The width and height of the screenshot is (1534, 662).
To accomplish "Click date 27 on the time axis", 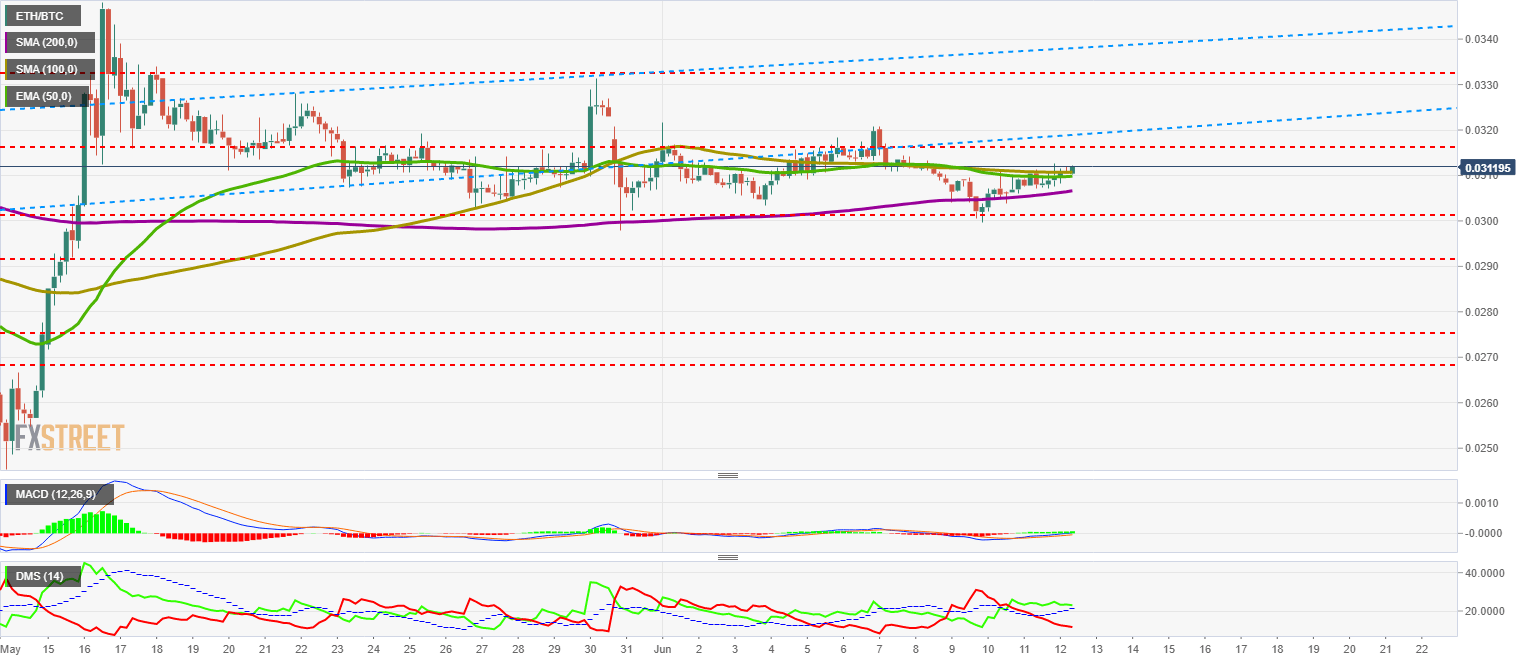I will pyautogui.click(x=481, y=649).
